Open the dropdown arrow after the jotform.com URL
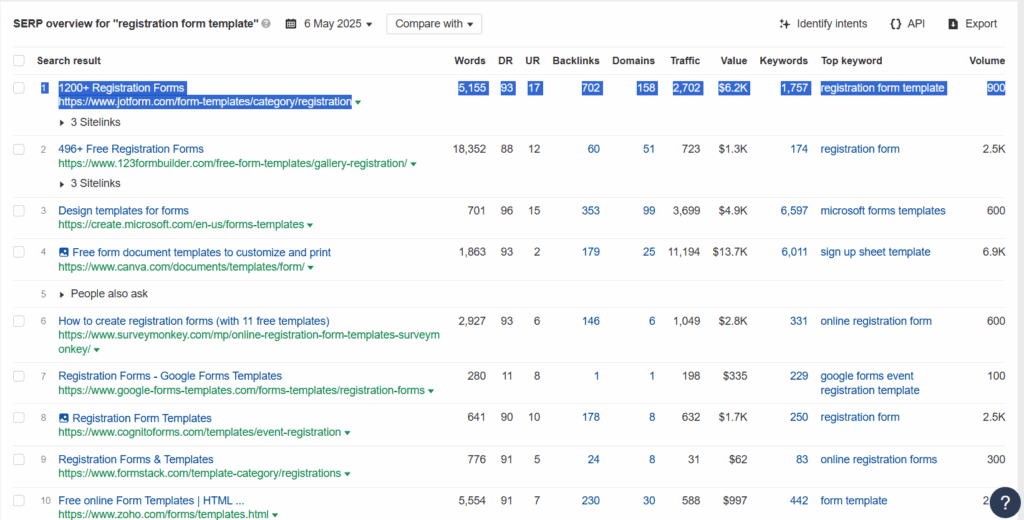 (358, 103)
